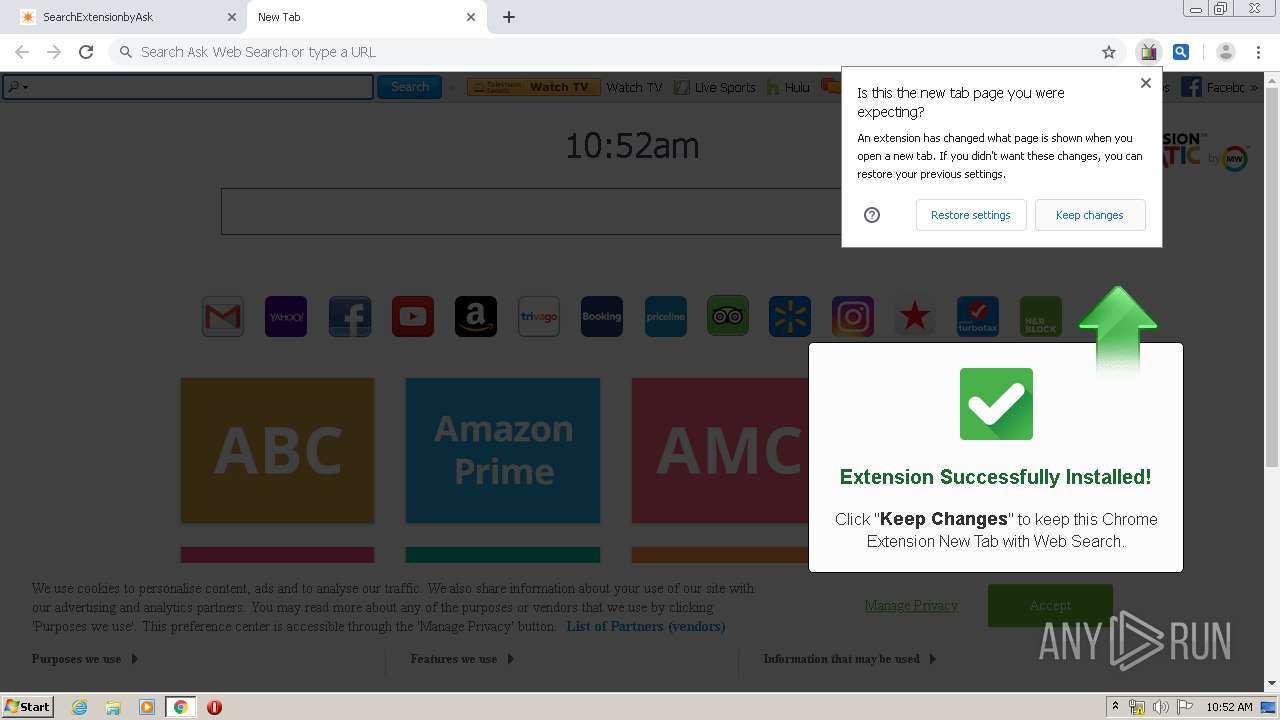Open the media player taskbar icon
Screen dimensions: 1280x720
(x=147, y=707)
